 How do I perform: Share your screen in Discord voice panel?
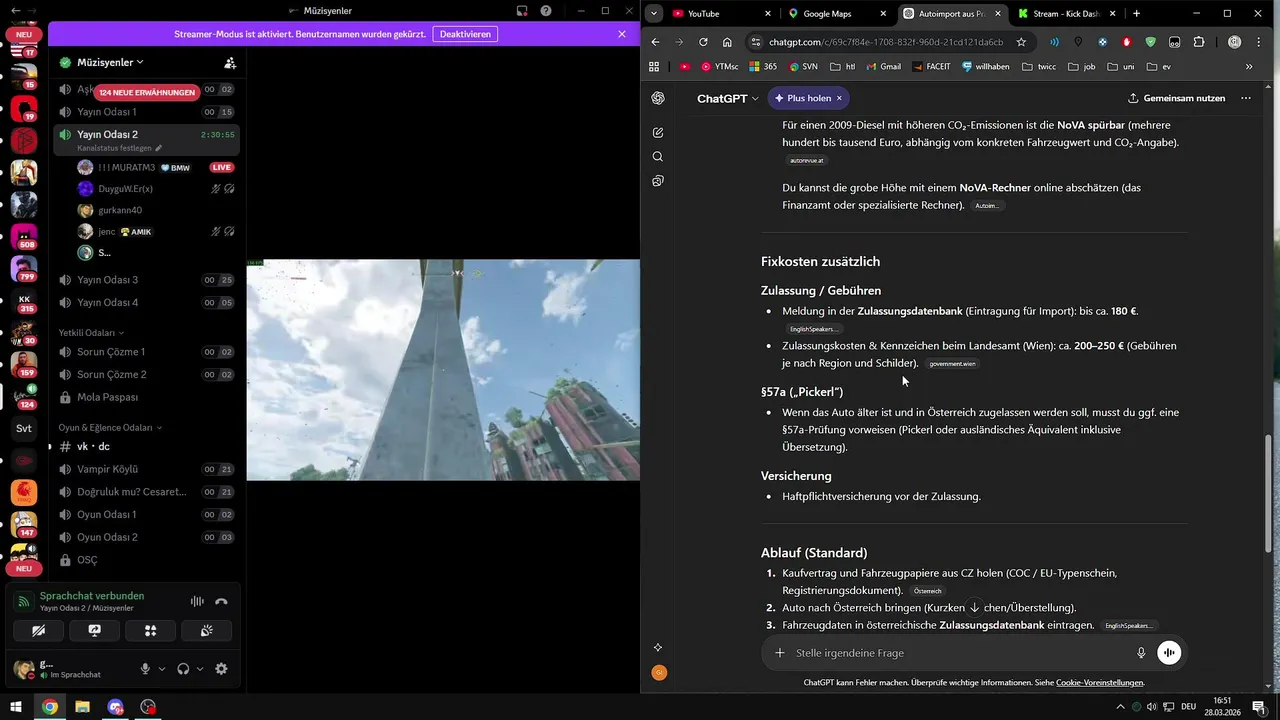[95, 631]
